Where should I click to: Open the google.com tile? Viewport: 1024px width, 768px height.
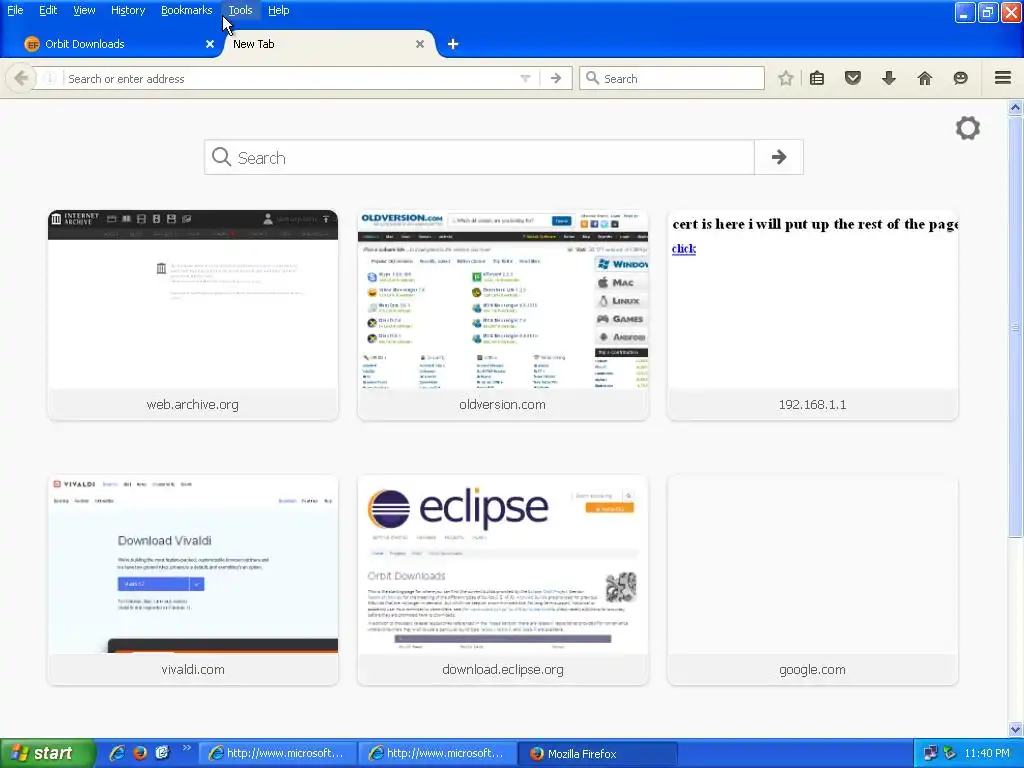(x=812, y=580)
